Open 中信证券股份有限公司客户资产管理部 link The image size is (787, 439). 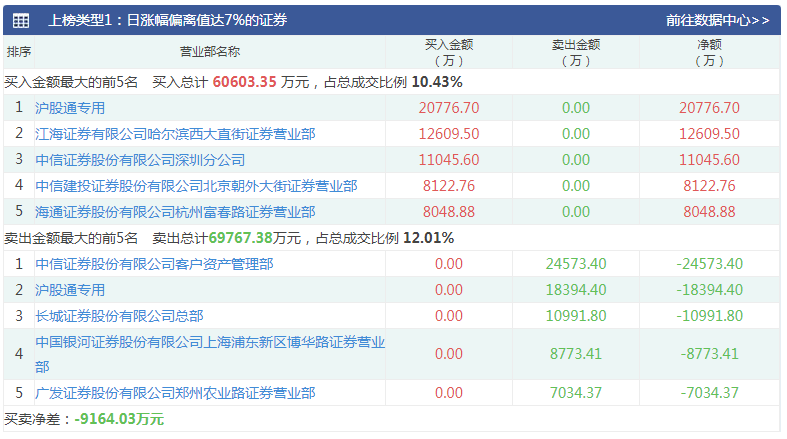(154, 264)
